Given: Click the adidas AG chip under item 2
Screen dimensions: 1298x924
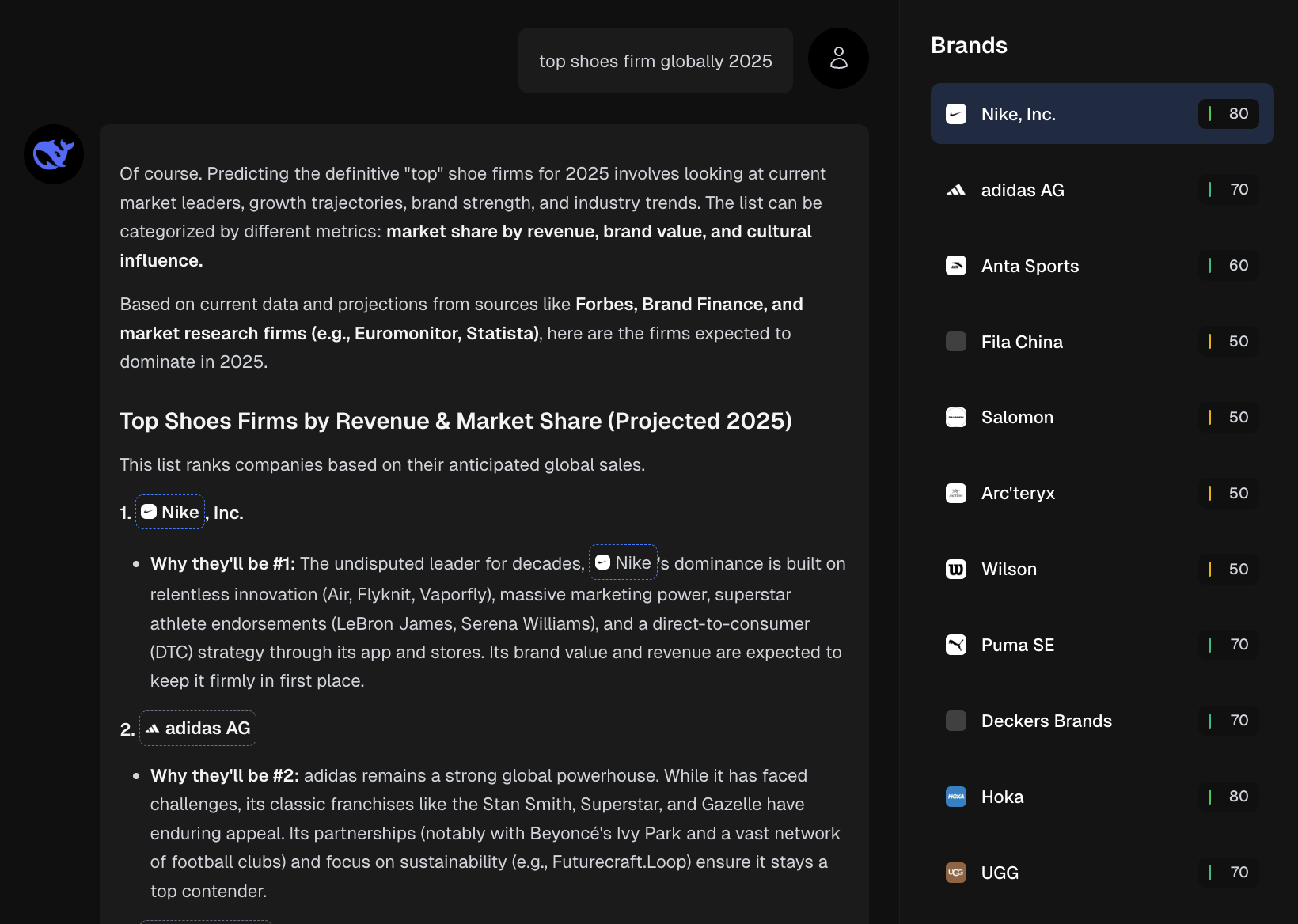Looking at the screenshot, I should point(197,728).
